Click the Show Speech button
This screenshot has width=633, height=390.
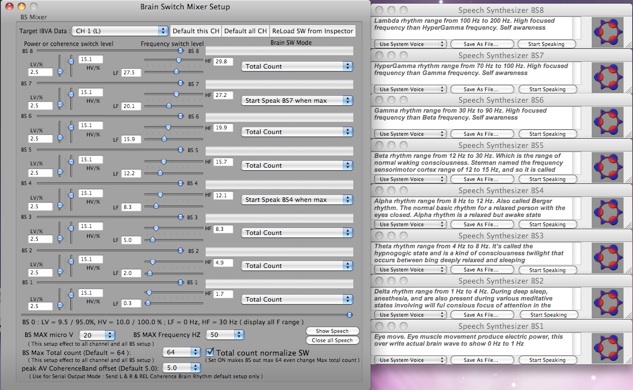[x=332, y=331]
